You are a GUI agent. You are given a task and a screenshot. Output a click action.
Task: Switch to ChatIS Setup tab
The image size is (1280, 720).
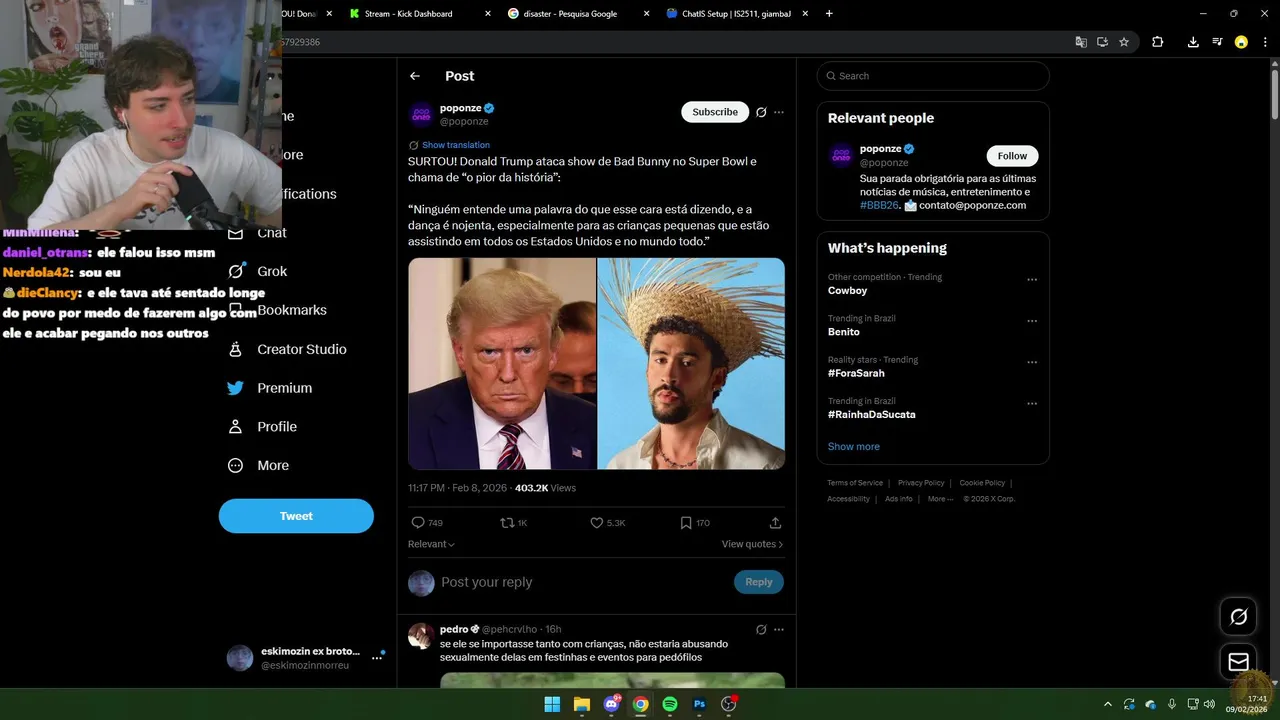point(736,14)
